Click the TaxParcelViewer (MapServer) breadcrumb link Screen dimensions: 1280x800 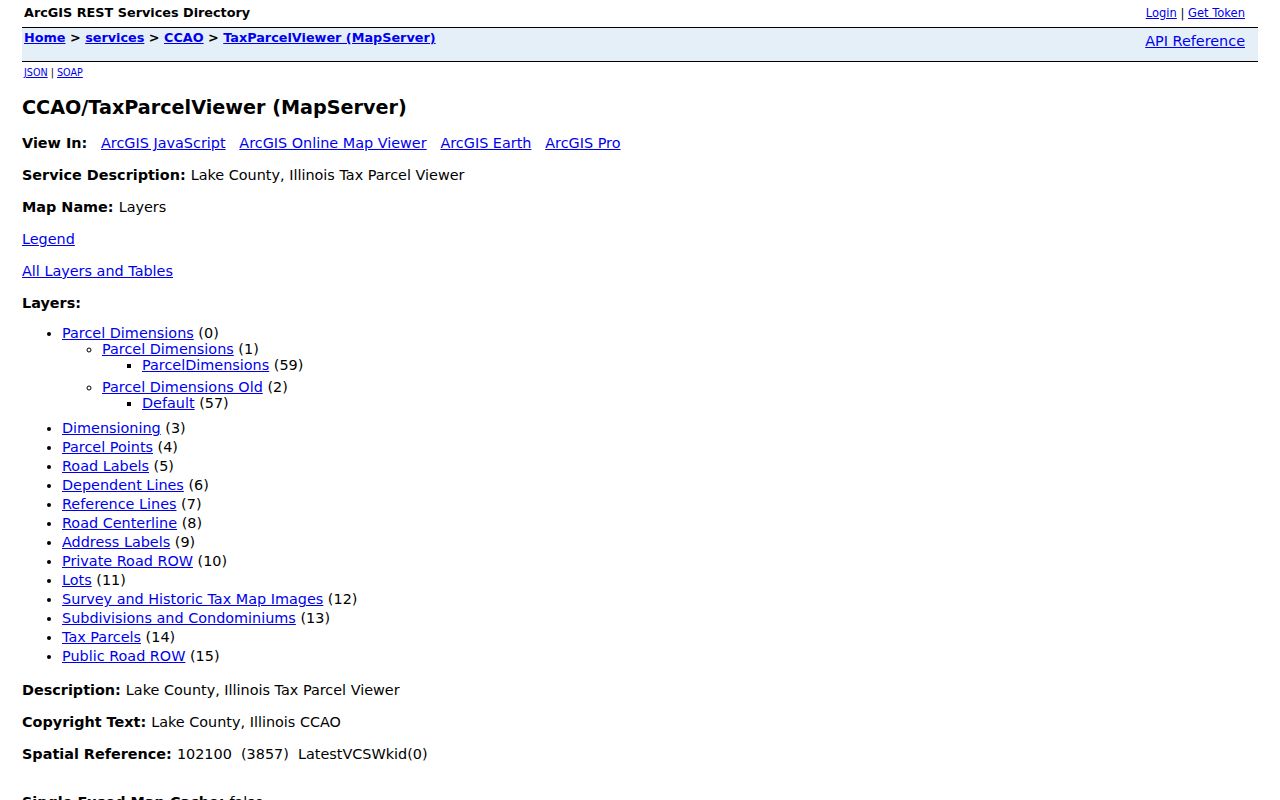point(329,38)
